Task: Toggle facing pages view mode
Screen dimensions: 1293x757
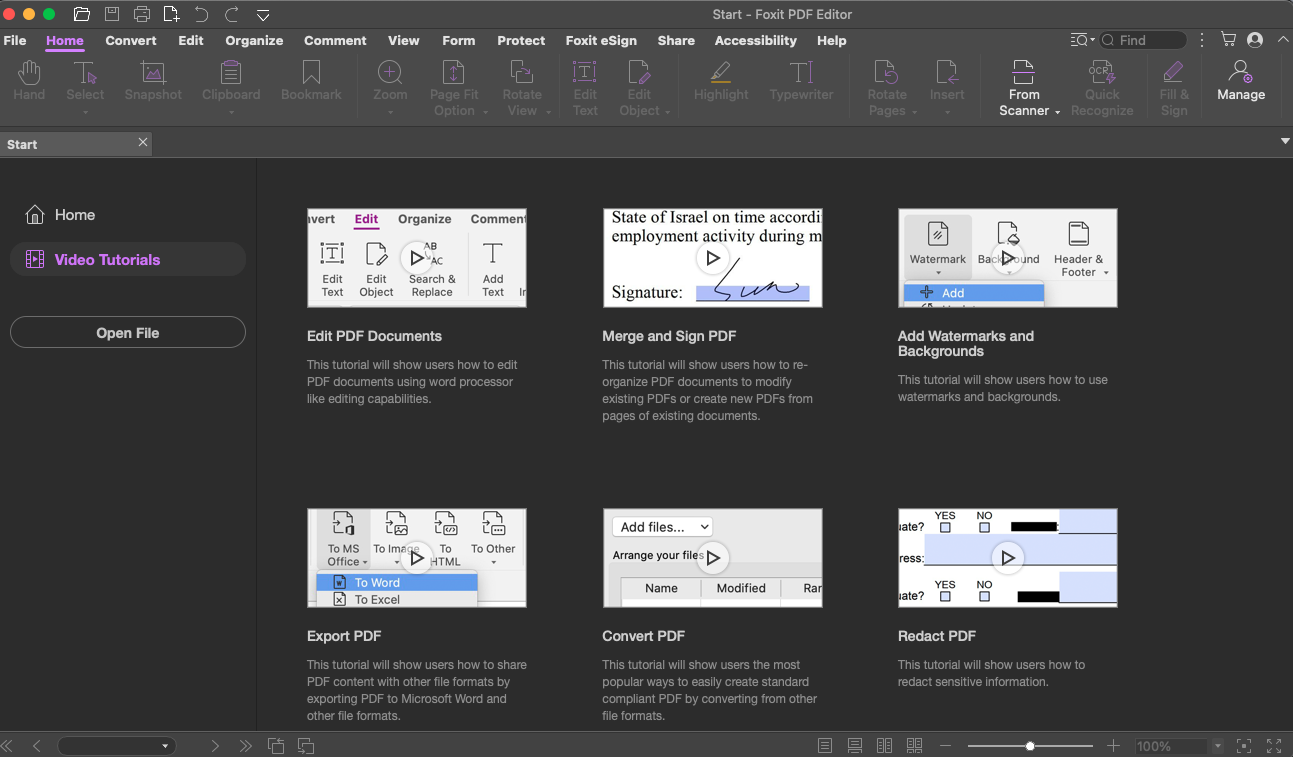Action: pyautogui.click(x=884, y=746)
